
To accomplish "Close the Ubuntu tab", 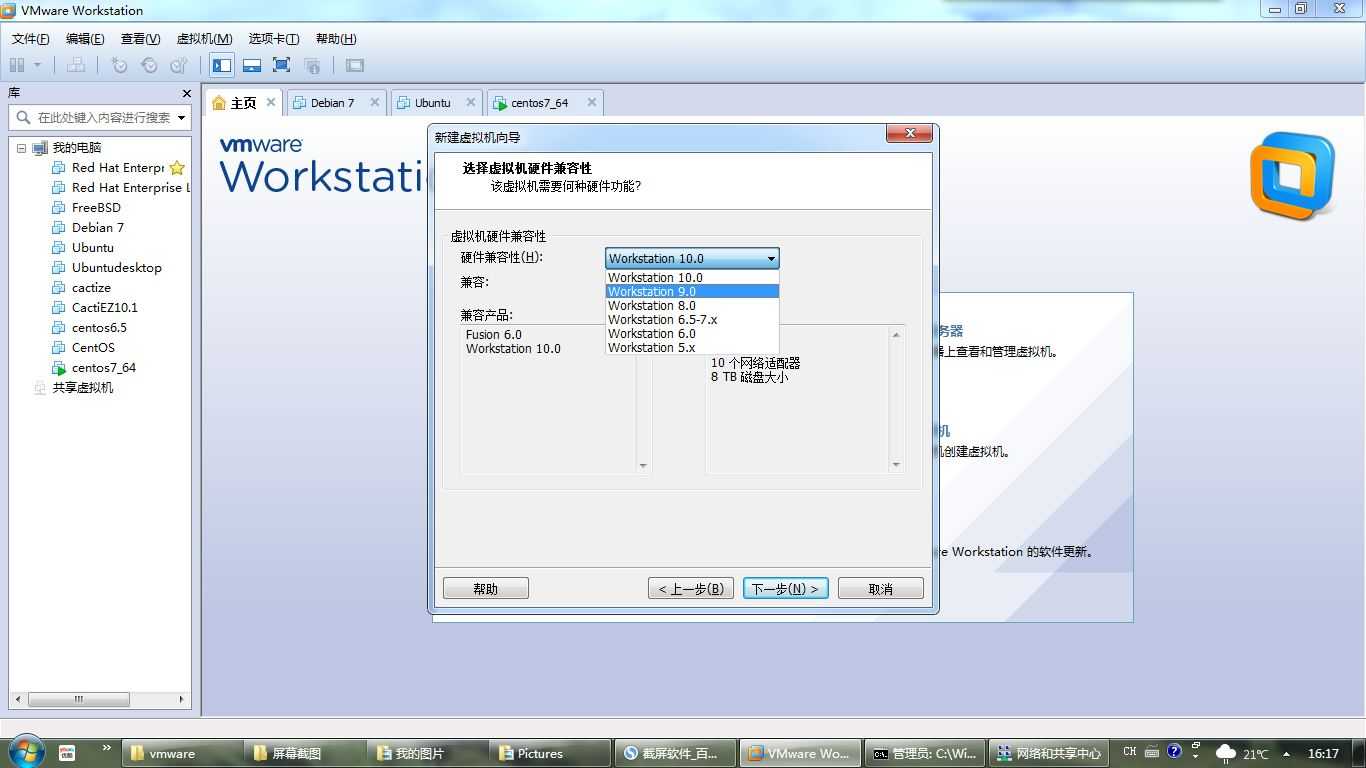I will (470, 102).
